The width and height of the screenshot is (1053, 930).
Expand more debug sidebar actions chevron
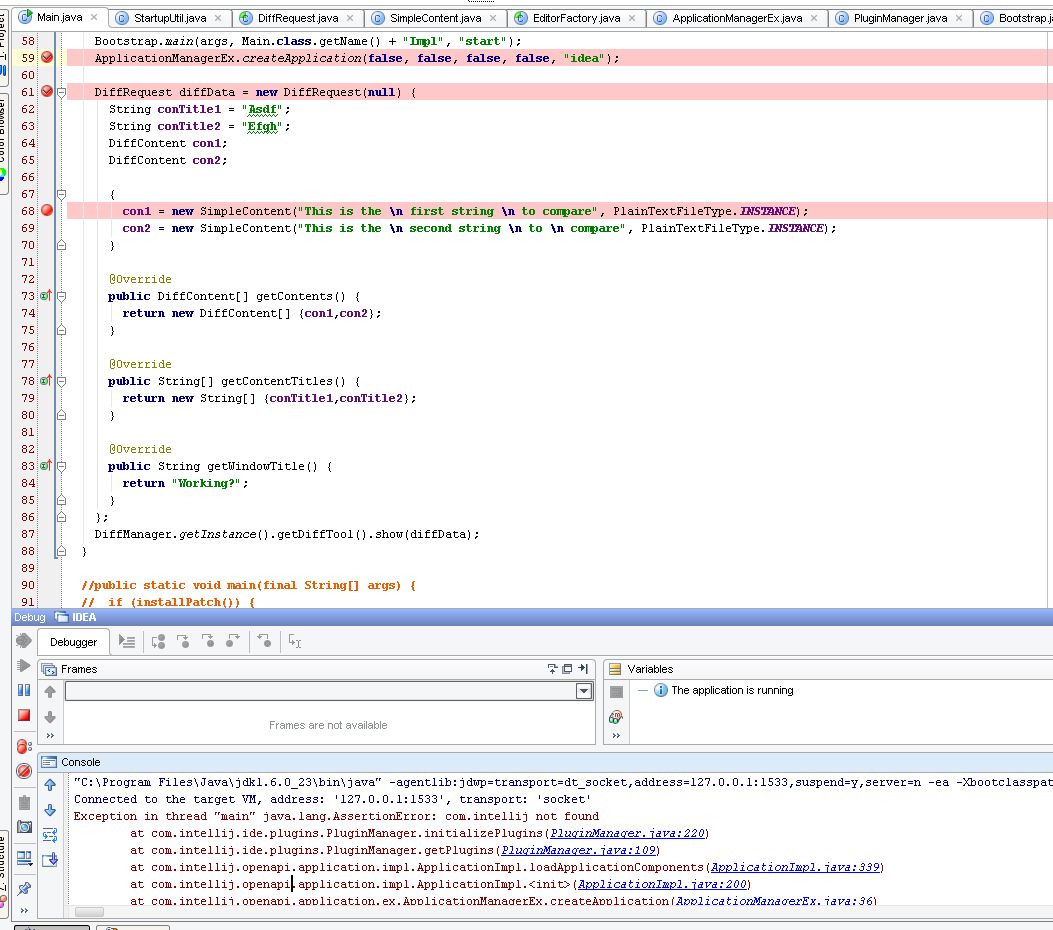pos(24,911)
